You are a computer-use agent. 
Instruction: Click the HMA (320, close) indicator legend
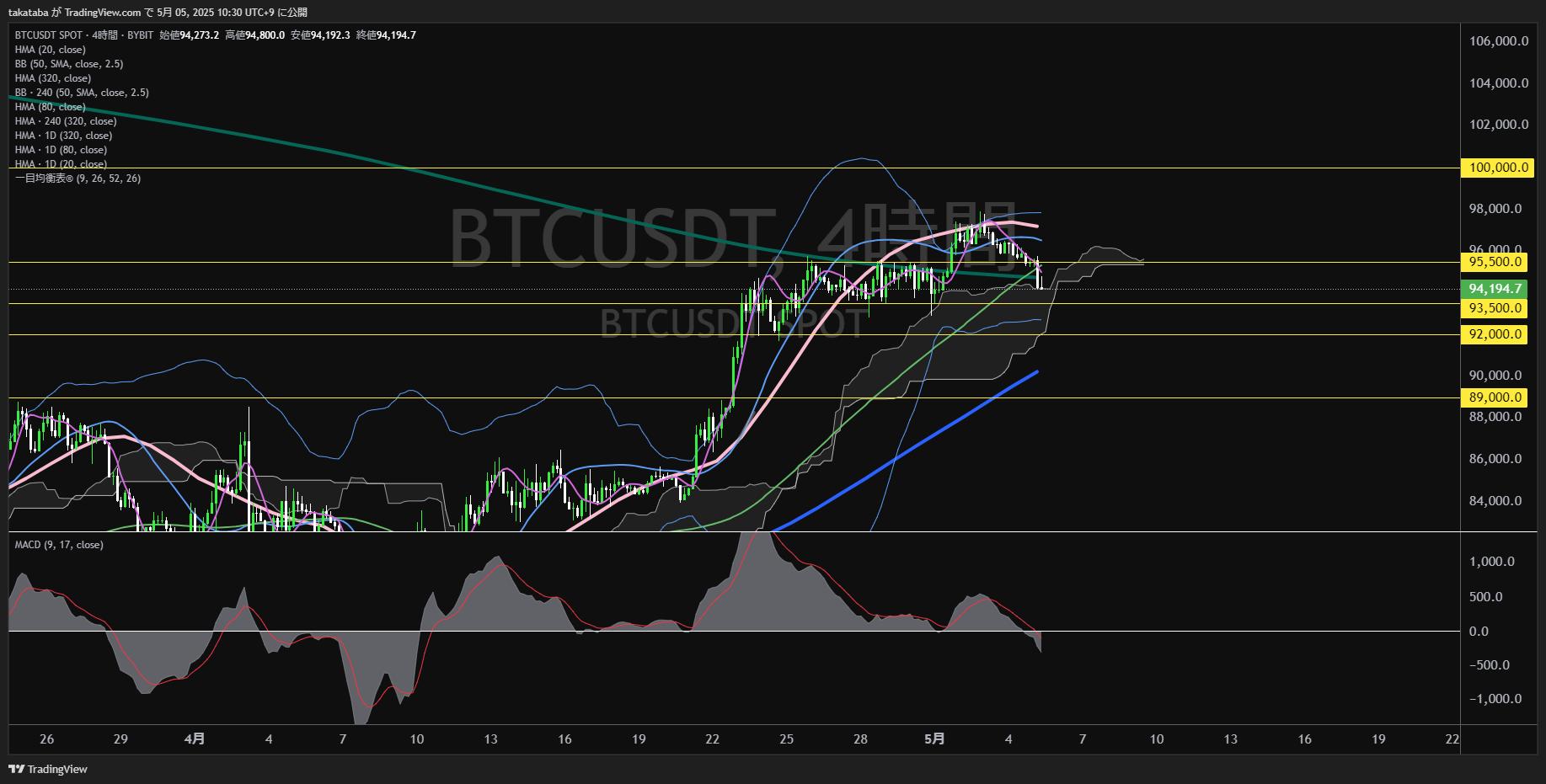tap(53, 78)
